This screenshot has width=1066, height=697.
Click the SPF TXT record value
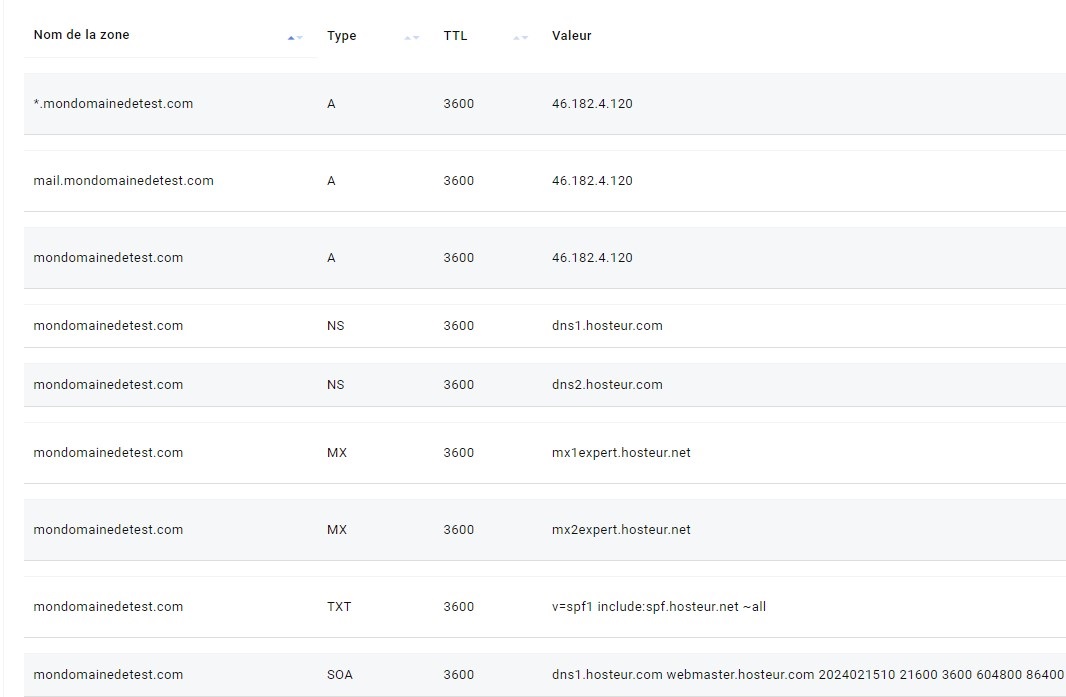[x=658, y=606]
